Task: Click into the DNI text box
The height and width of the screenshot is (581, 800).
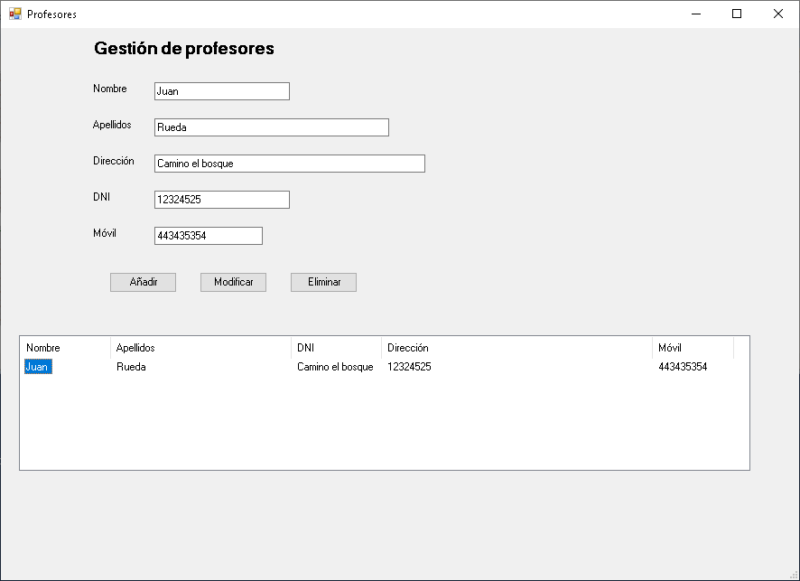Action: [x=221, y=200]
